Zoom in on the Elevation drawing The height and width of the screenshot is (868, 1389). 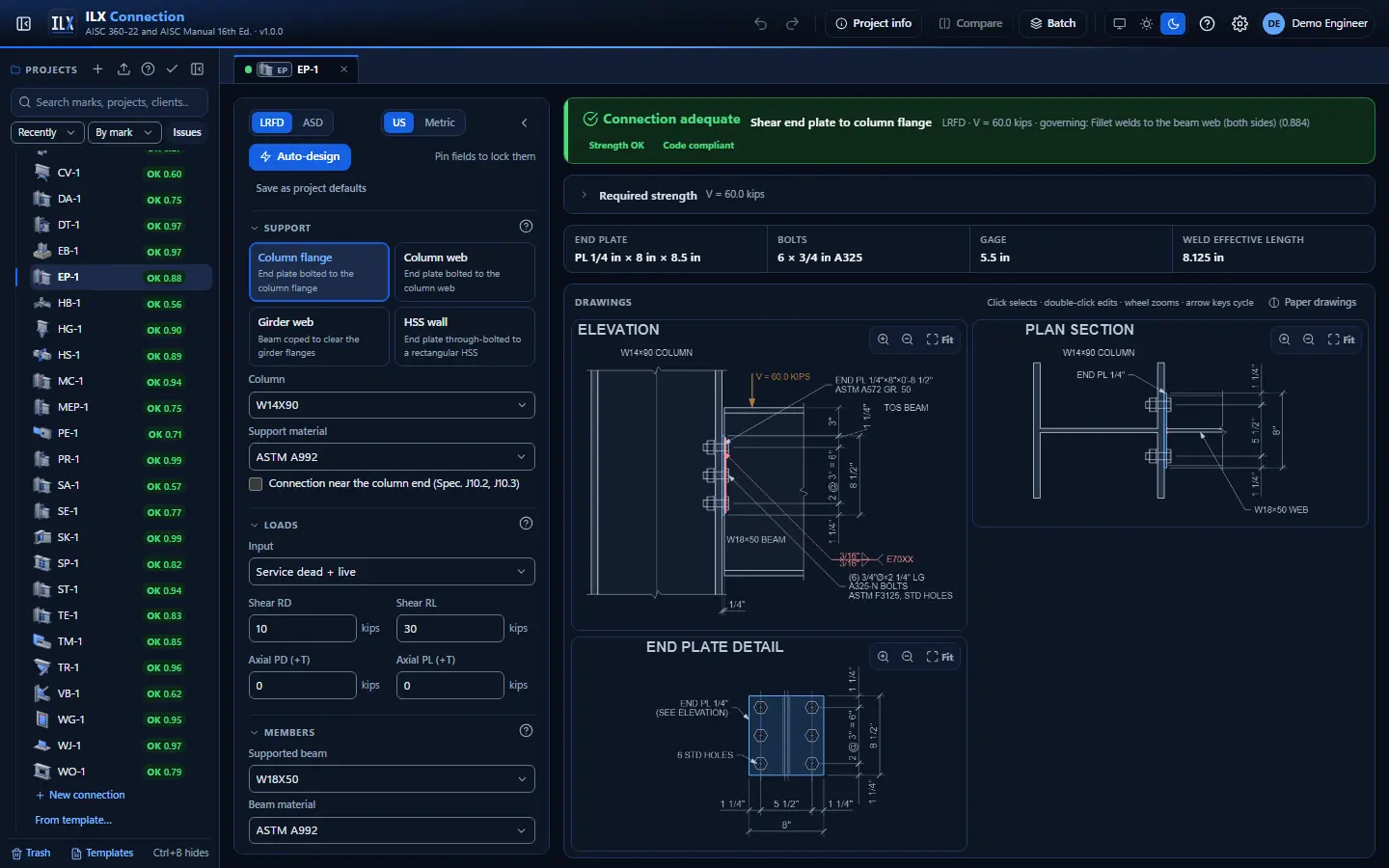pos(883,339)
